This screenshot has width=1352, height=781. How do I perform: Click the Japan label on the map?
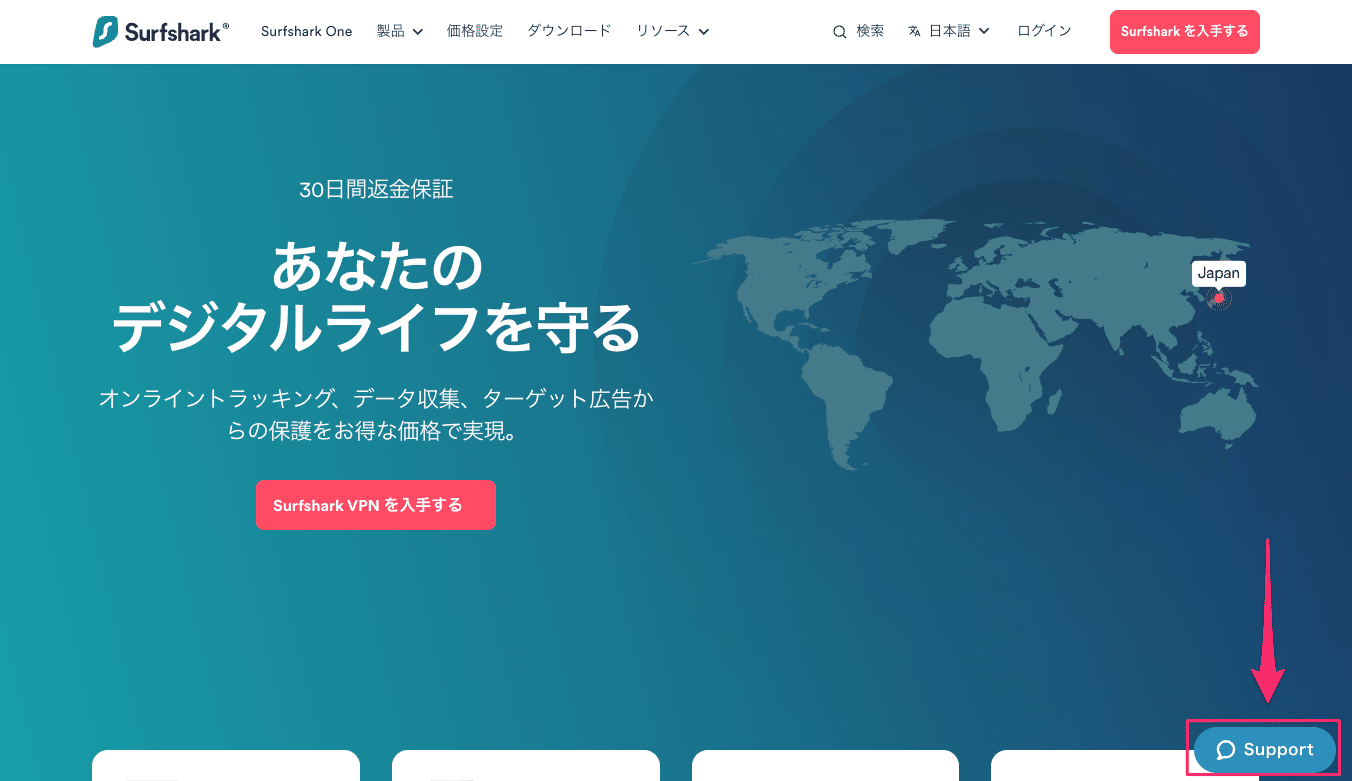tap(1219, 273)
